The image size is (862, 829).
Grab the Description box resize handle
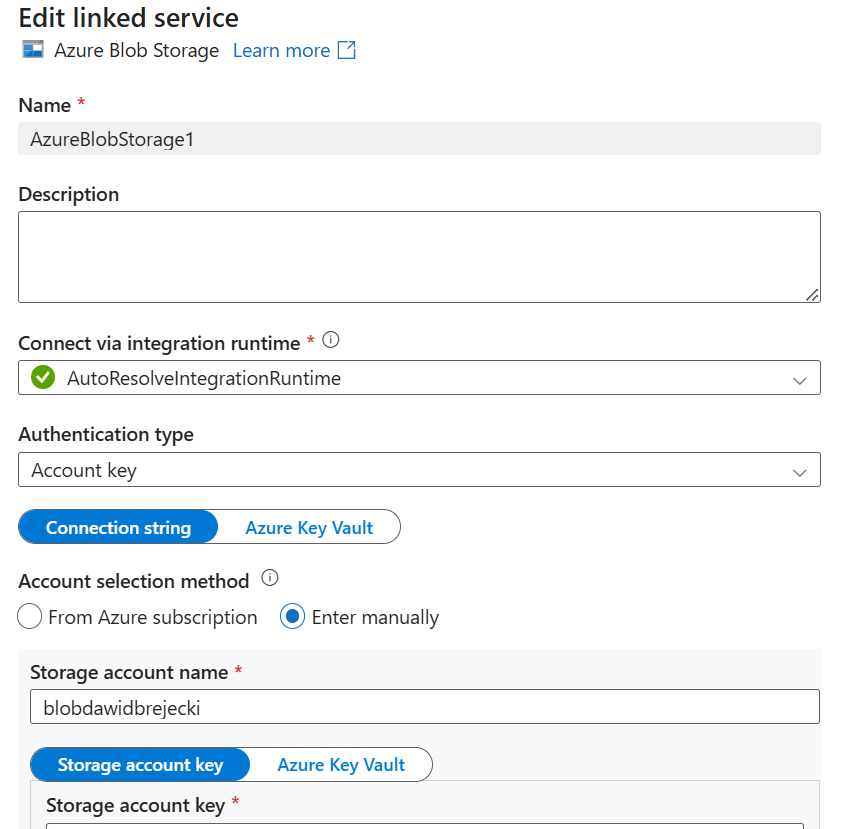tap(812, 295)
